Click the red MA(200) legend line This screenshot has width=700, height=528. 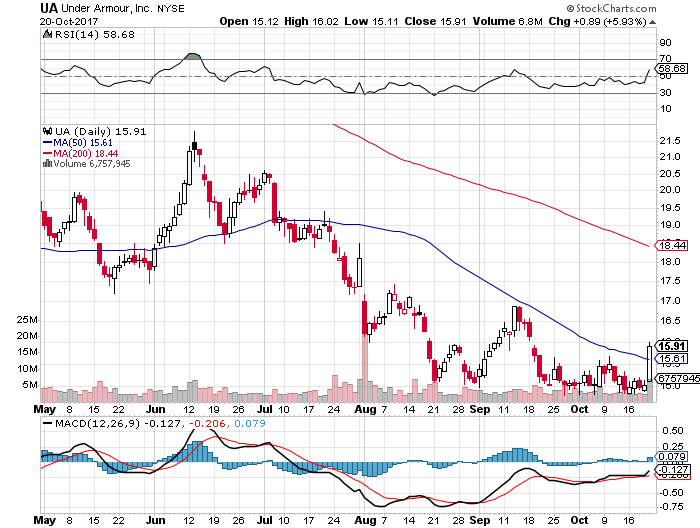[x=45, y=153]
